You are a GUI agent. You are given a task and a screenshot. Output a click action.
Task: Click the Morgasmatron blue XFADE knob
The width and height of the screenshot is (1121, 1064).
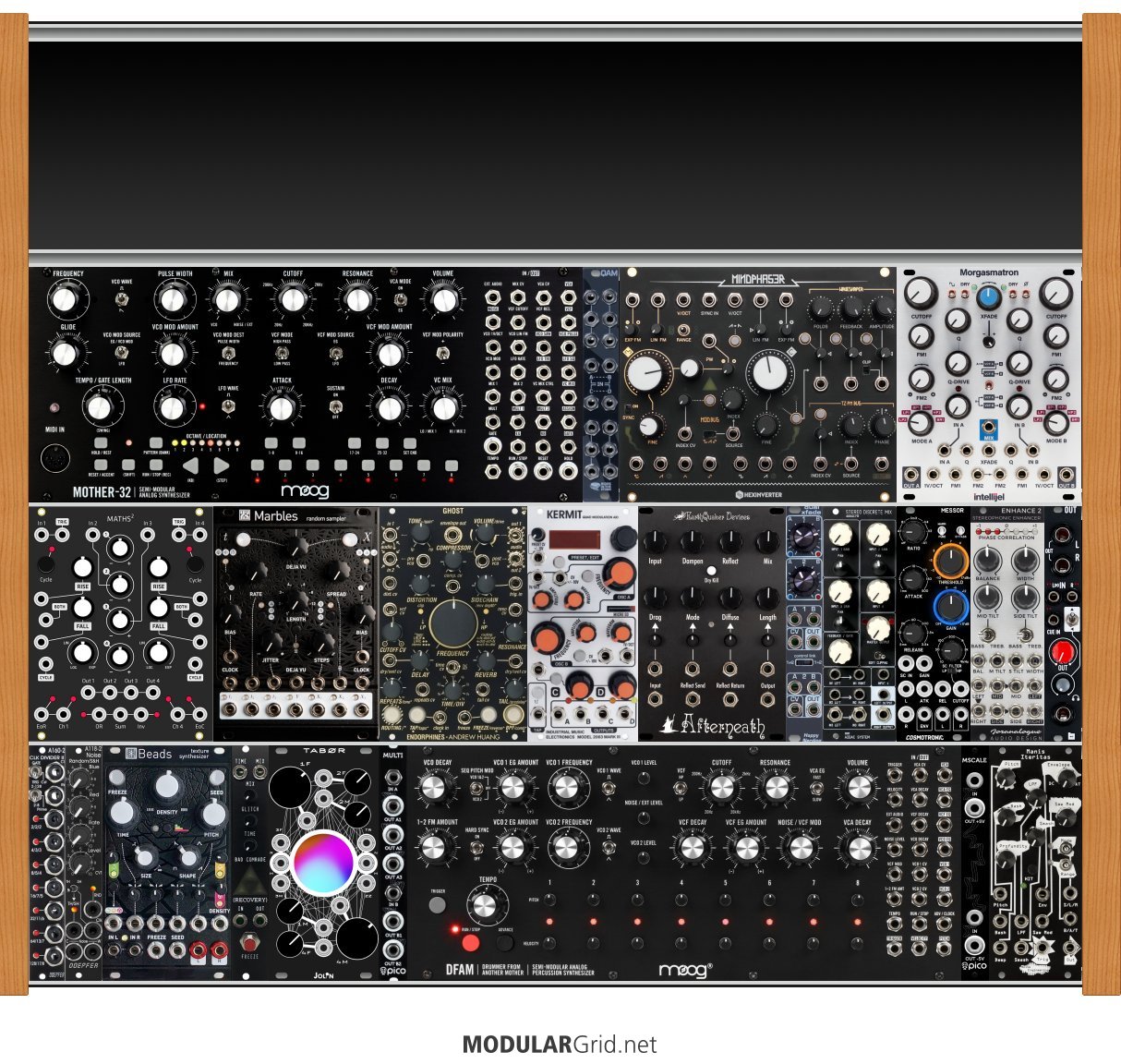(989, 297)
